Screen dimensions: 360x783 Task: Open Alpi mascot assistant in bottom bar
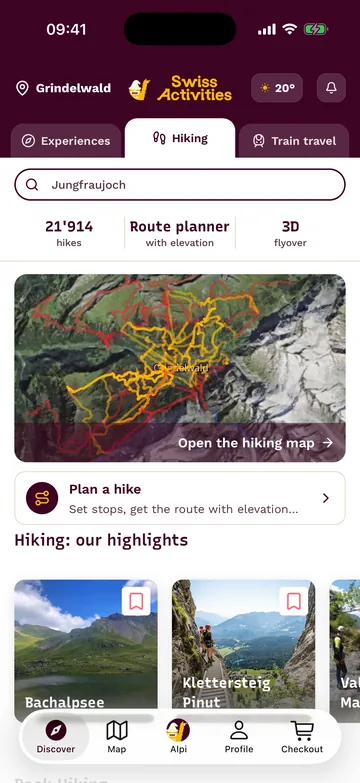178,737
